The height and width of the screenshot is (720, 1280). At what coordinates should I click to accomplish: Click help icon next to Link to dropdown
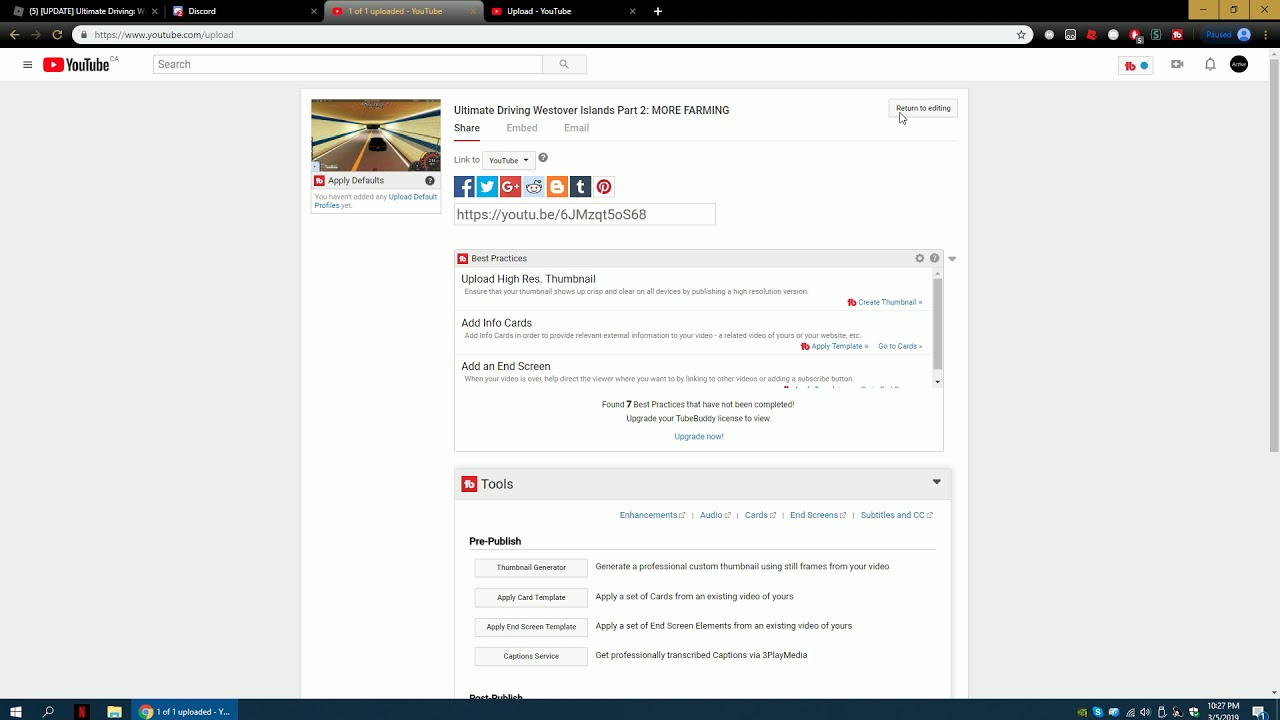543,158
